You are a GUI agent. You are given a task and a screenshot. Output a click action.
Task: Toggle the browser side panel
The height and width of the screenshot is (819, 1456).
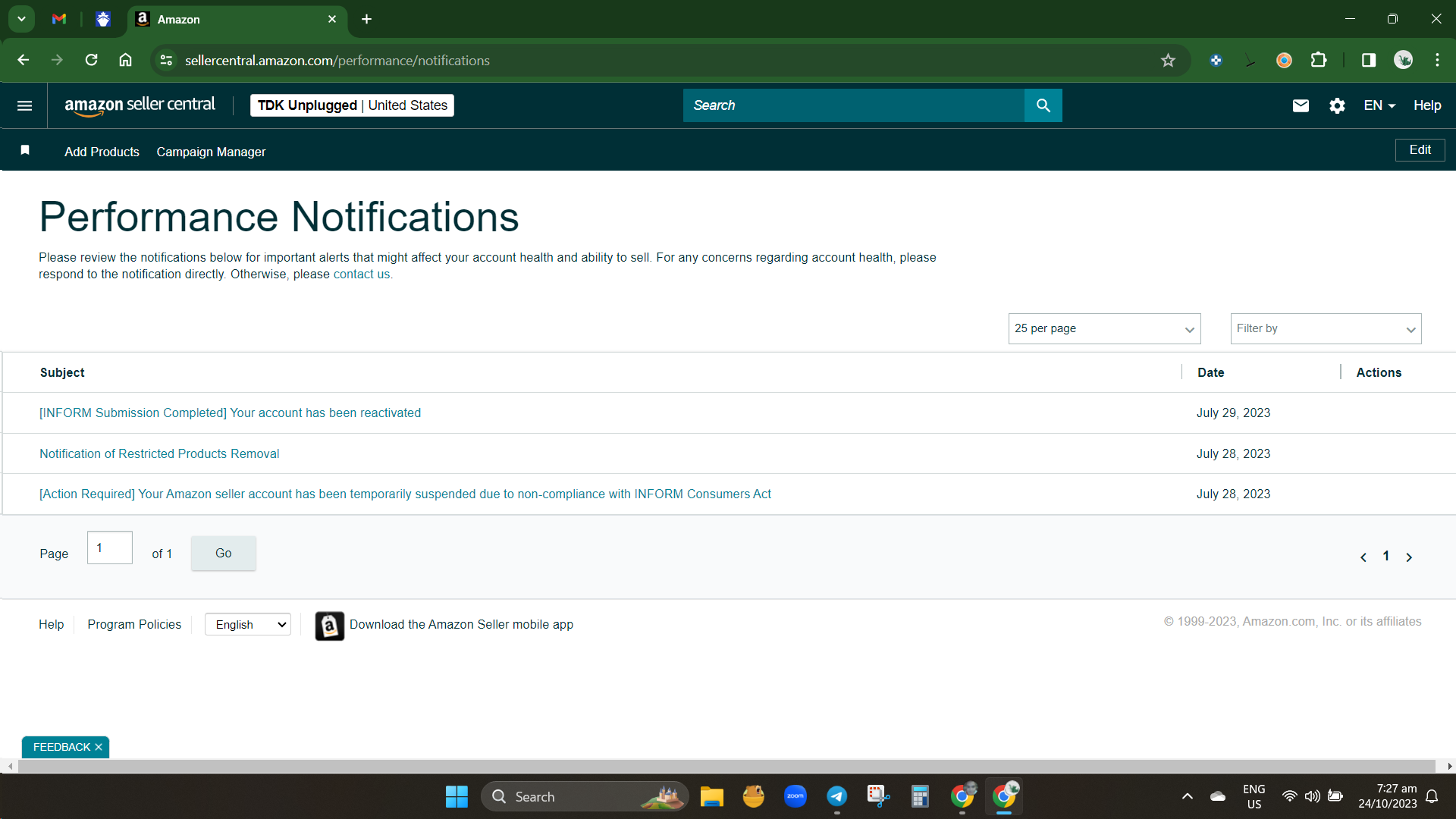(x=1369, y=60)
